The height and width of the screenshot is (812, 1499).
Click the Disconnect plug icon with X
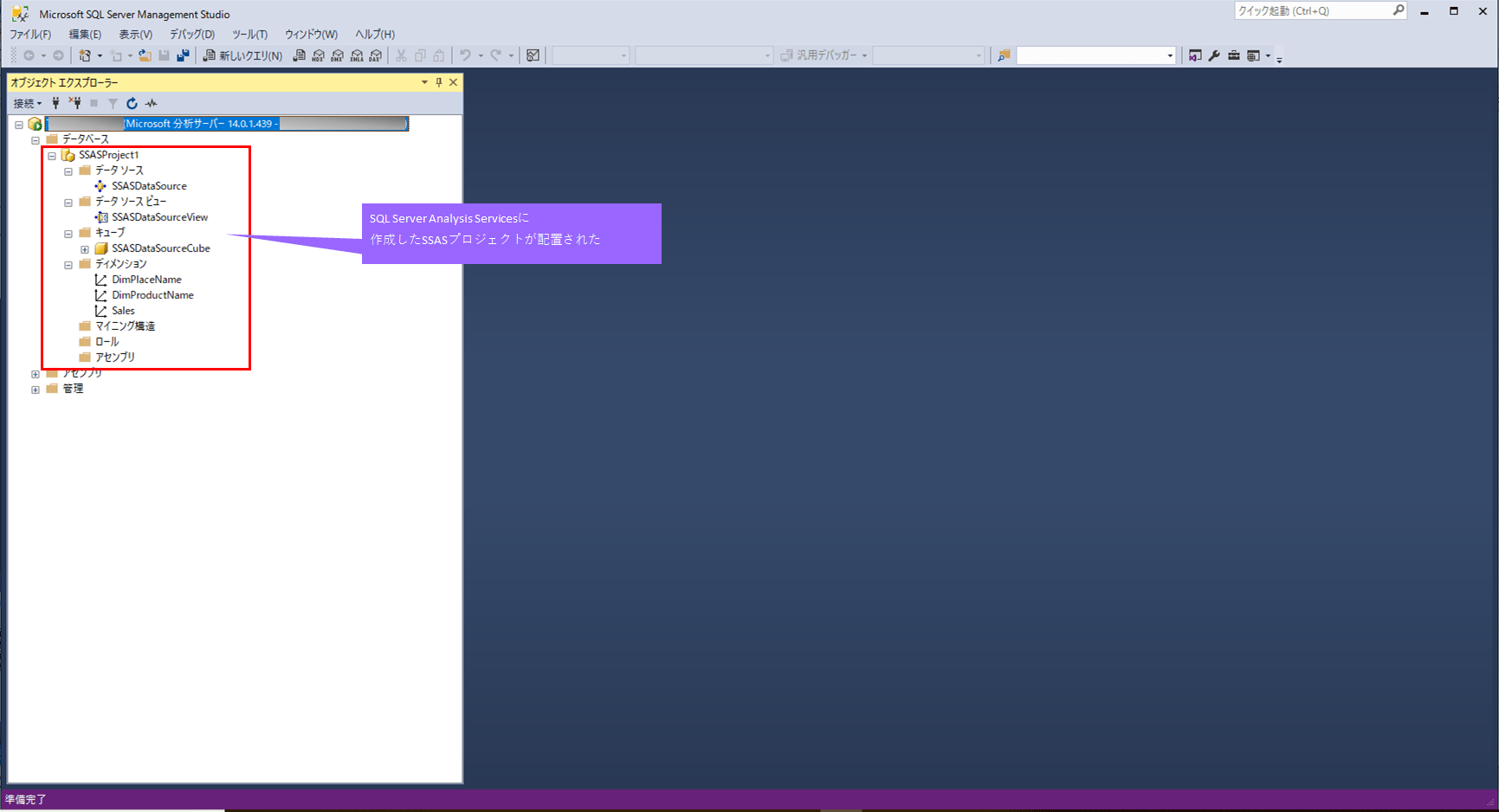point(74,103)
